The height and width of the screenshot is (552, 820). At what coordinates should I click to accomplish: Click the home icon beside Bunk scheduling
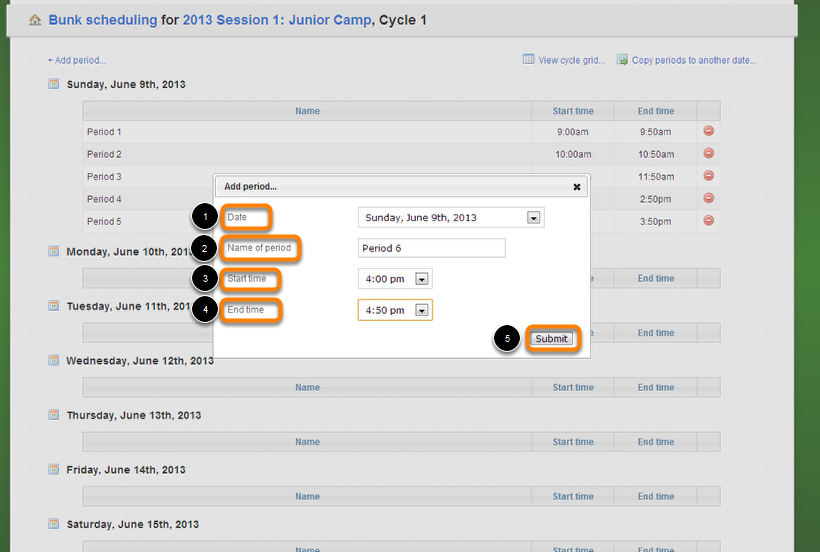click(35, 20)
